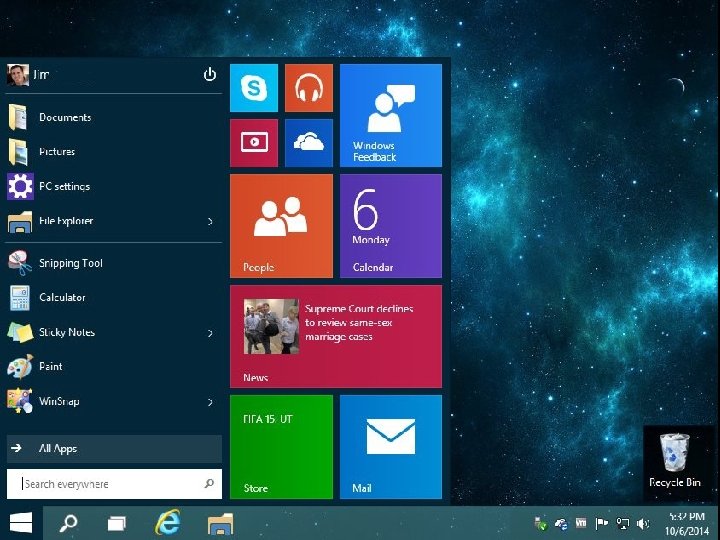Expand the Sticky Notes jump list arrow
This screenshot has height=540, width=720.
(210, 333)
